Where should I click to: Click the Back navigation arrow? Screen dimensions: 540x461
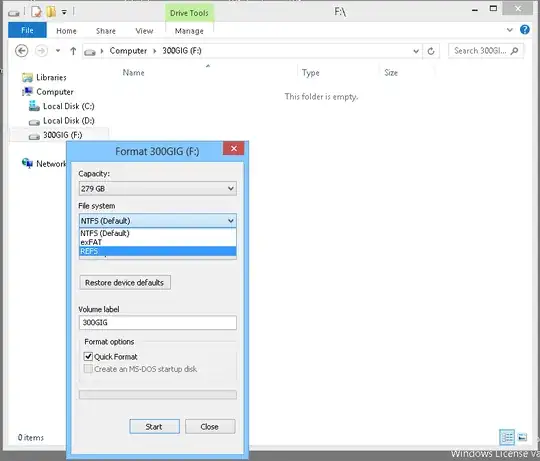pyautogui.click(x=21, y=51)
